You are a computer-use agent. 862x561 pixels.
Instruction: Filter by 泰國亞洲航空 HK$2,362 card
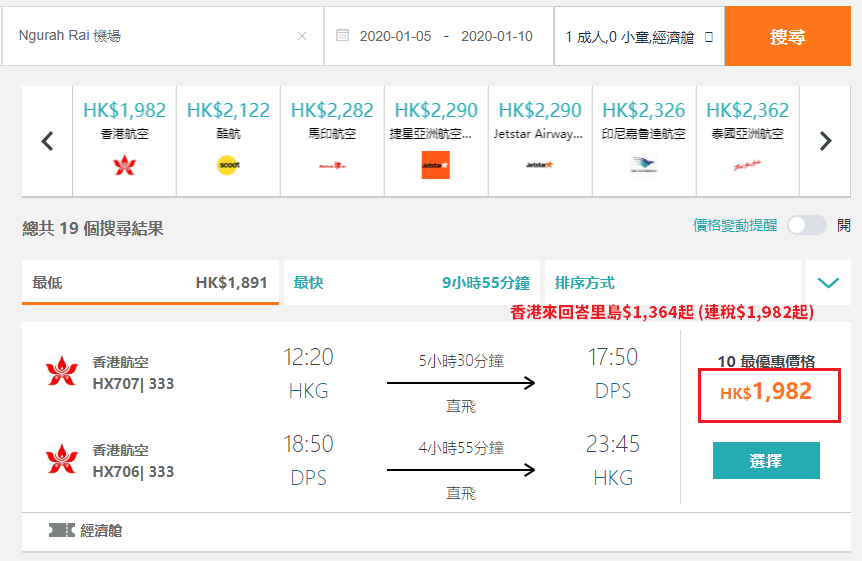click(748, 141)
